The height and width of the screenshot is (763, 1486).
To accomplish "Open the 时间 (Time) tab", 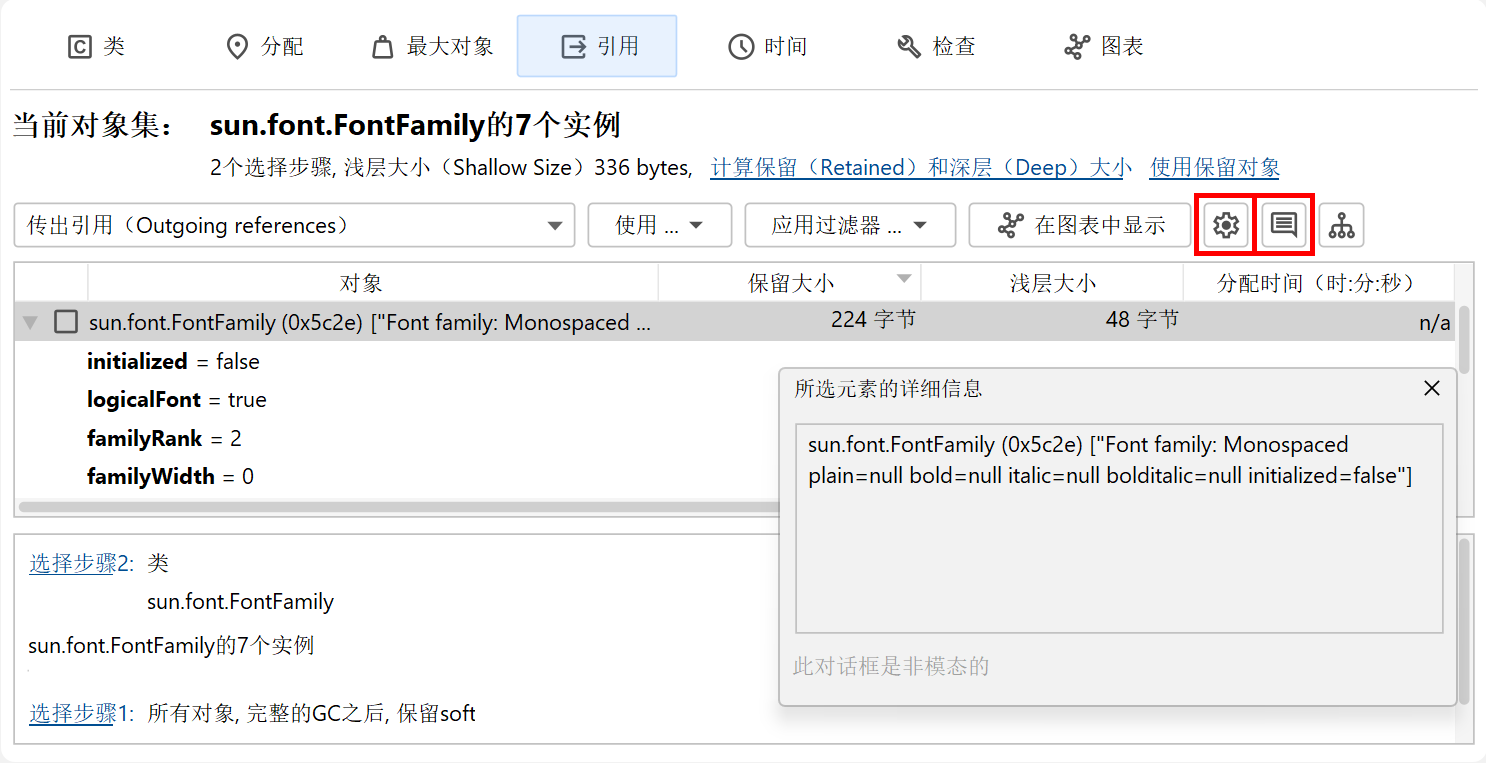I will pos(767,47).
